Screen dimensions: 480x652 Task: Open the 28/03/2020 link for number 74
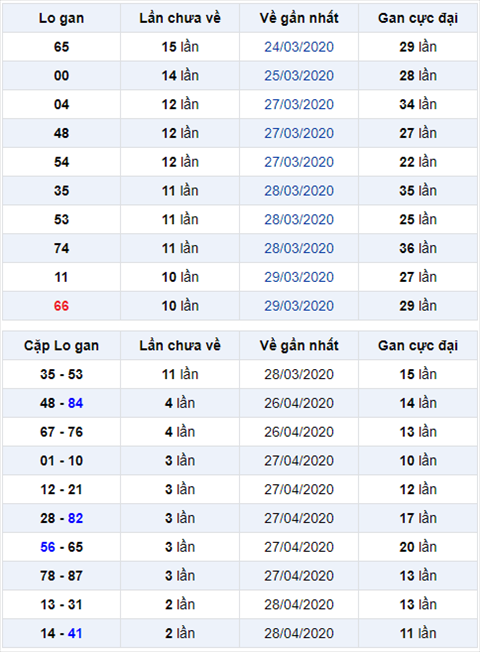[x=299, y=248]
